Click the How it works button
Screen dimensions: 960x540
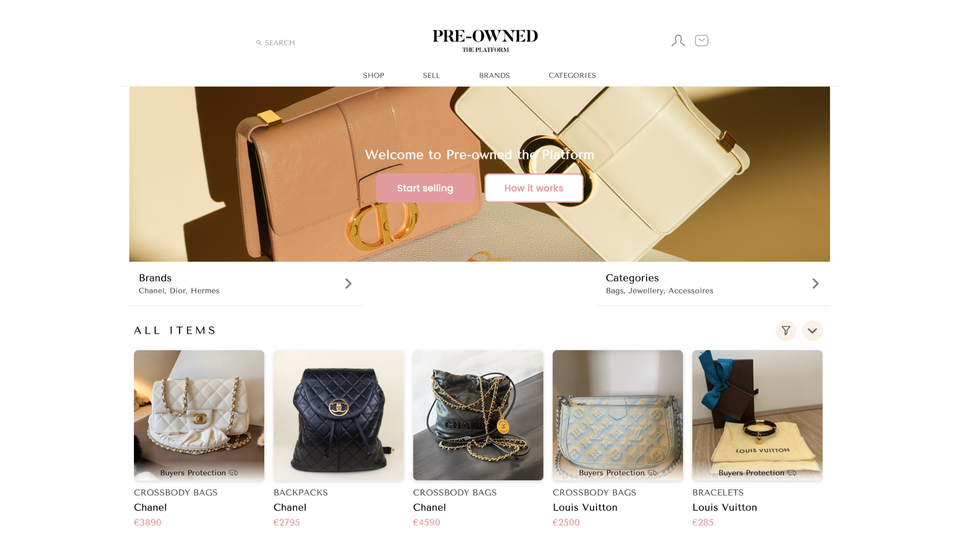click(x=534, y=188)
